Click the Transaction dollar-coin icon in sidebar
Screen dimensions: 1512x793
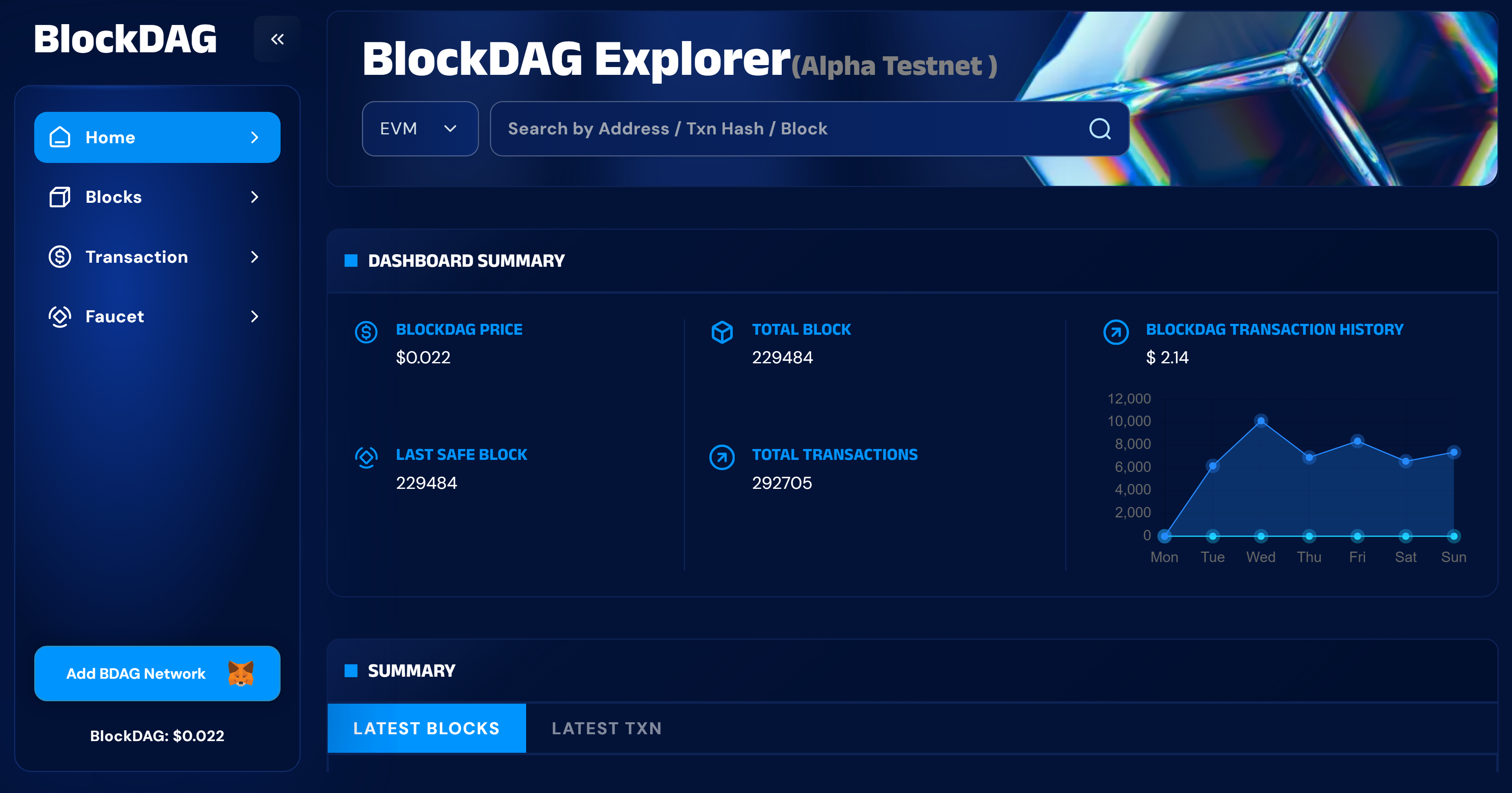(x=60, y=257)
